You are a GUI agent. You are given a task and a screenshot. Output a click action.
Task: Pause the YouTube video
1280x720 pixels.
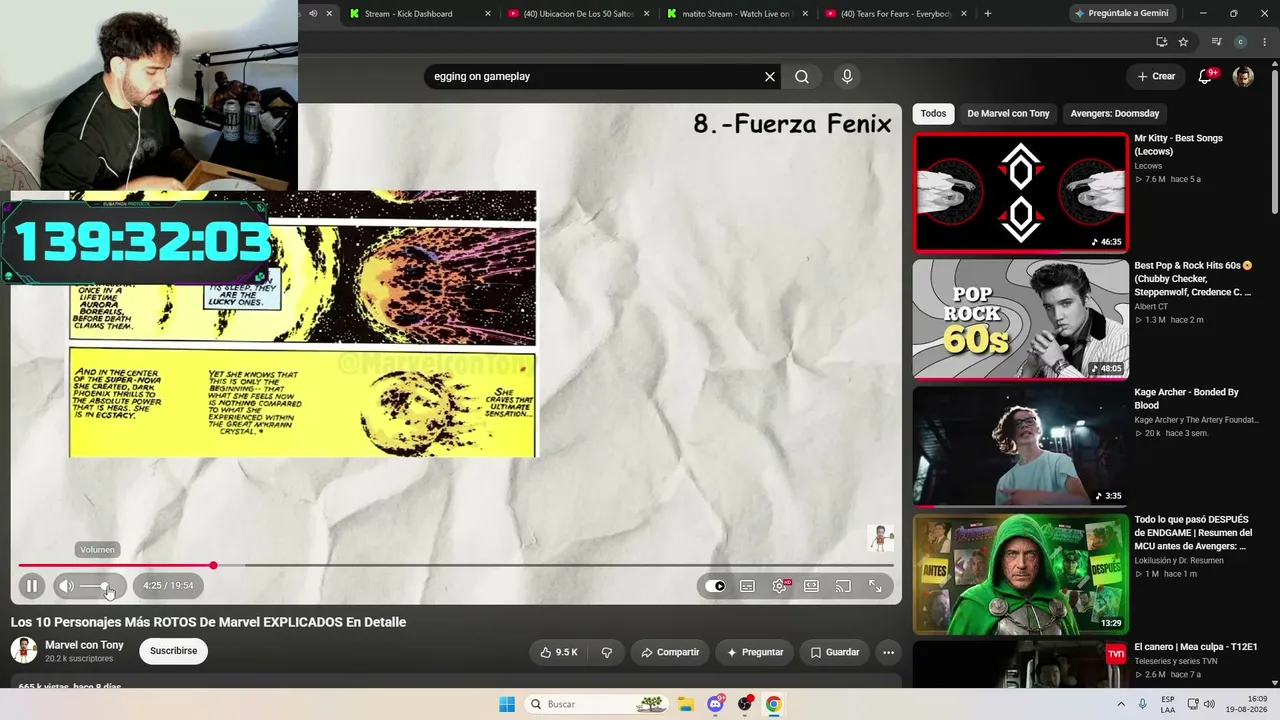(31, 586)
